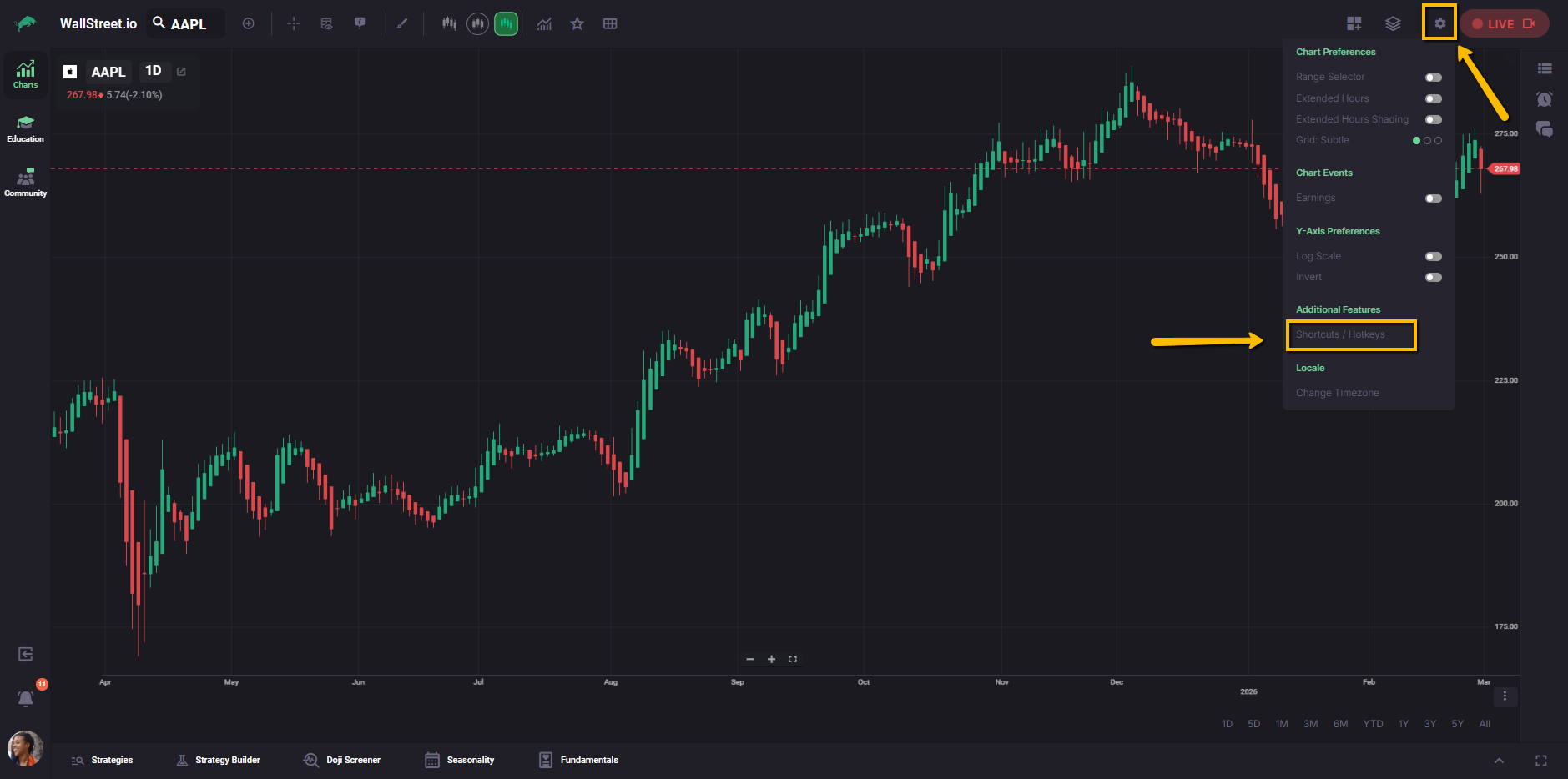Open the drawing brush tool

pyautogui.click(x=402, y=23)
